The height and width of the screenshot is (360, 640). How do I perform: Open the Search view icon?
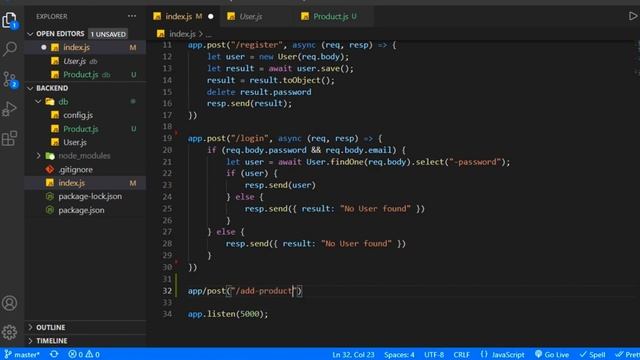click(x=9, y=49)
